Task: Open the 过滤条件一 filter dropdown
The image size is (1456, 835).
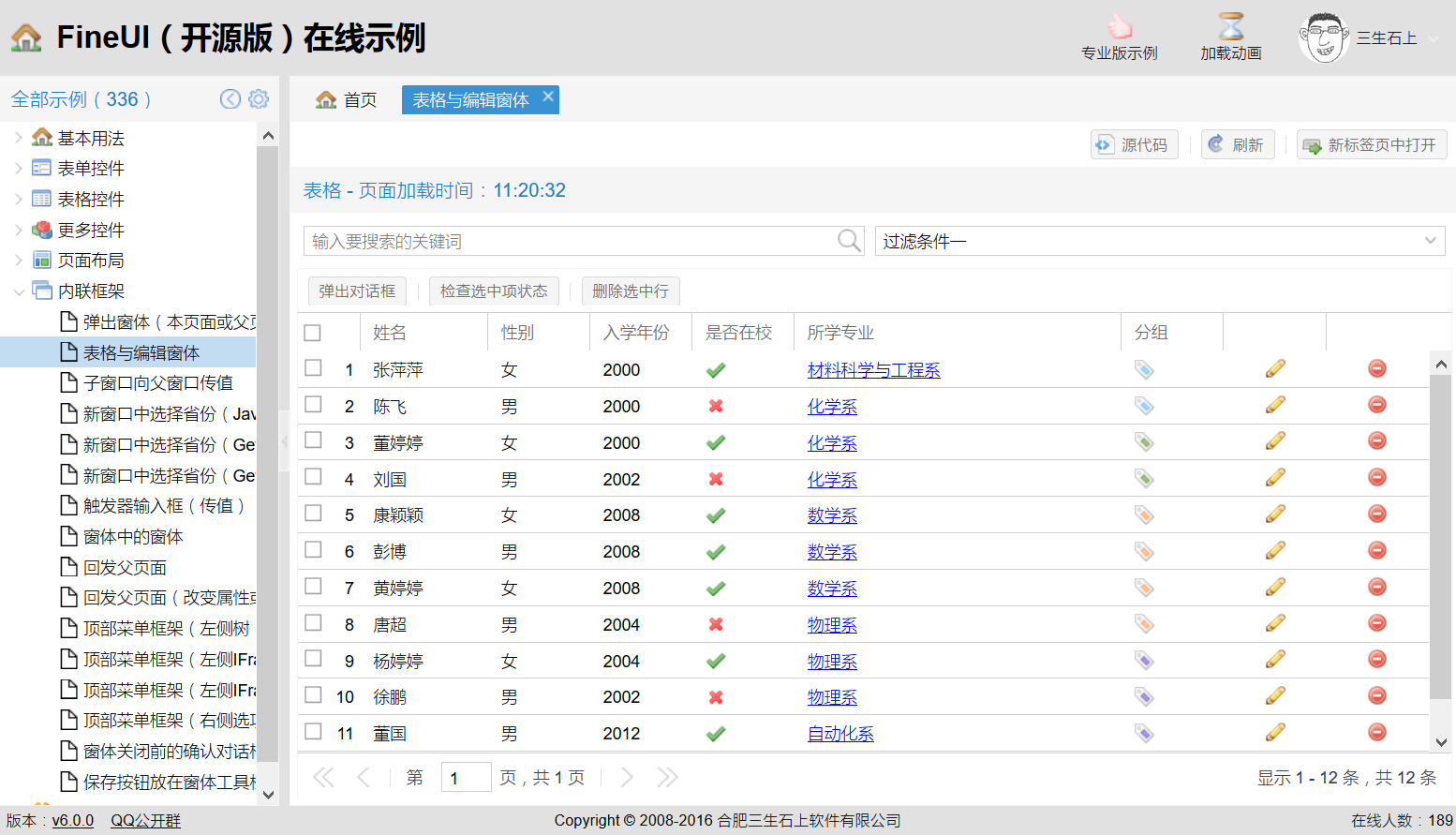Action: coord(1159,241)
